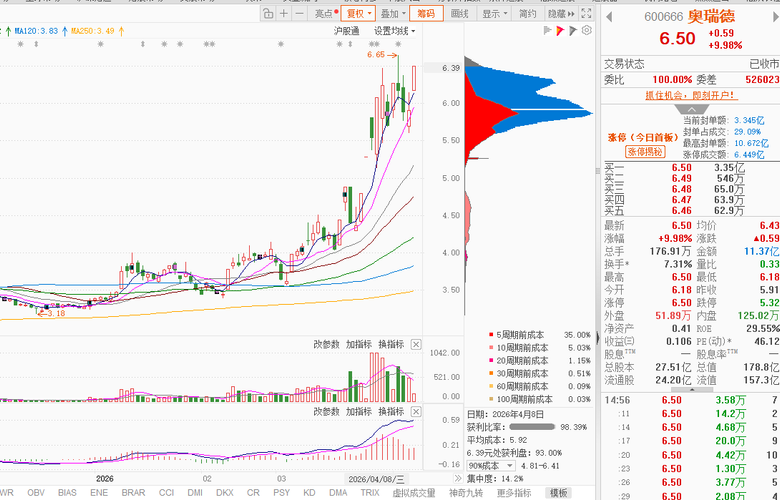780x500 pixels.
Task: Toggle 简约 simple mode
Action: (x=527, y=13)
